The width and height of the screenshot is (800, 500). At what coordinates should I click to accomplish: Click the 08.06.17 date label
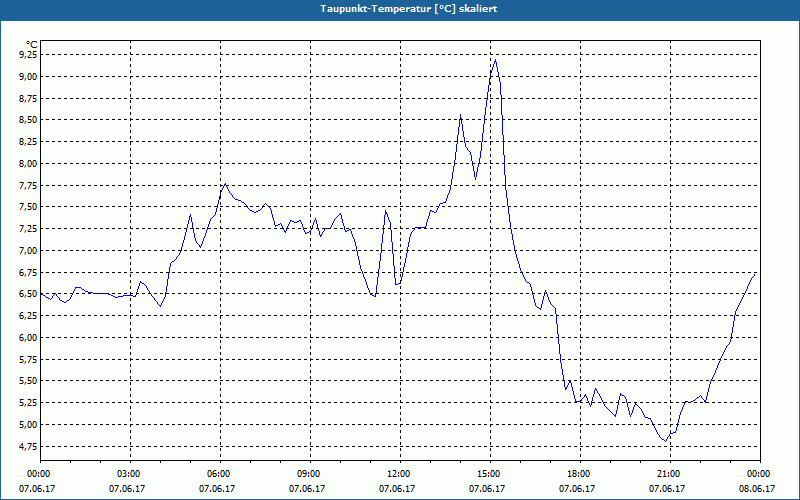point(757,488)
